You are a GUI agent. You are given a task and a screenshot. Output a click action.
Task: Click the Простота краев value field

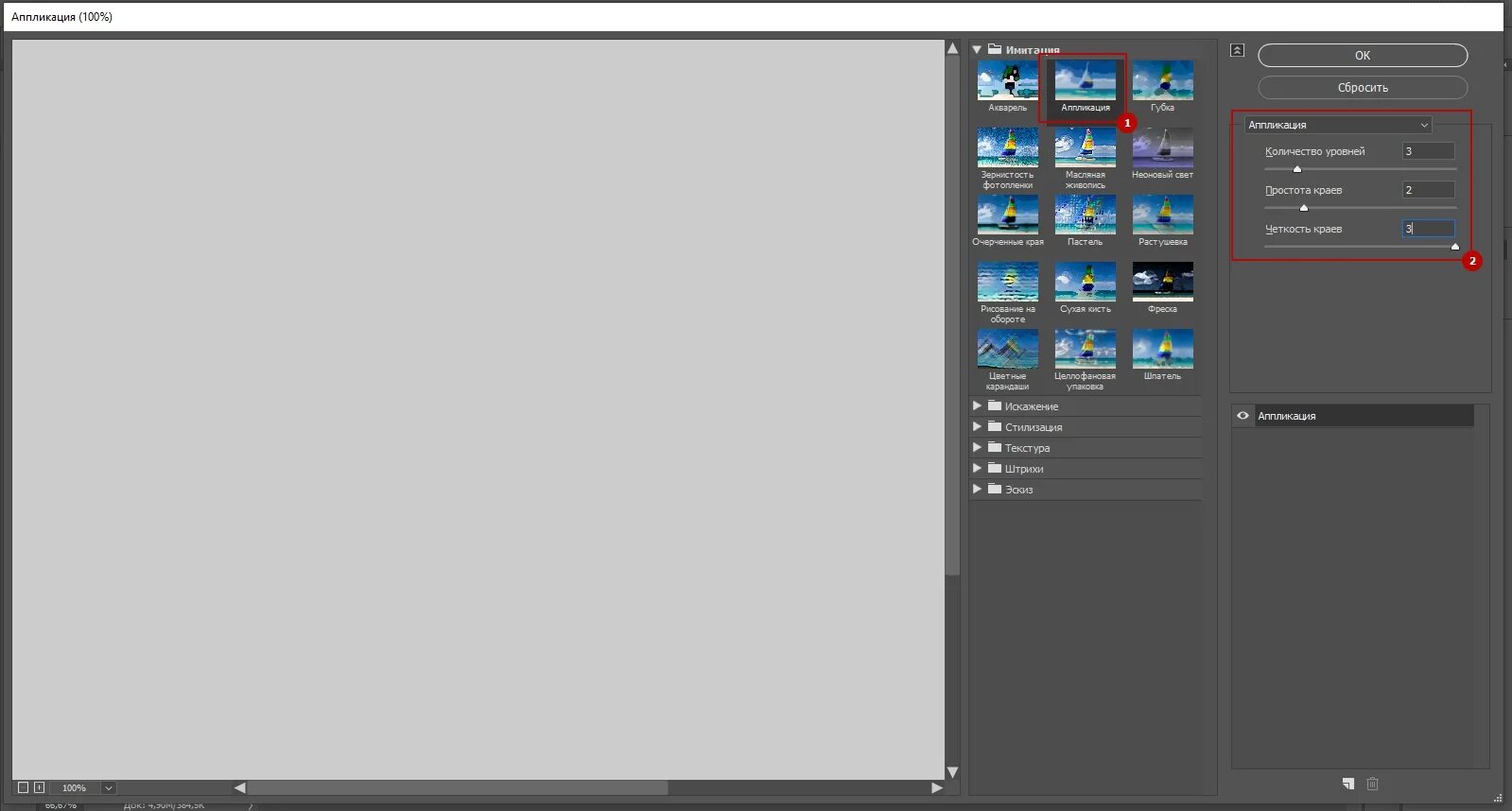(1428, 190)
